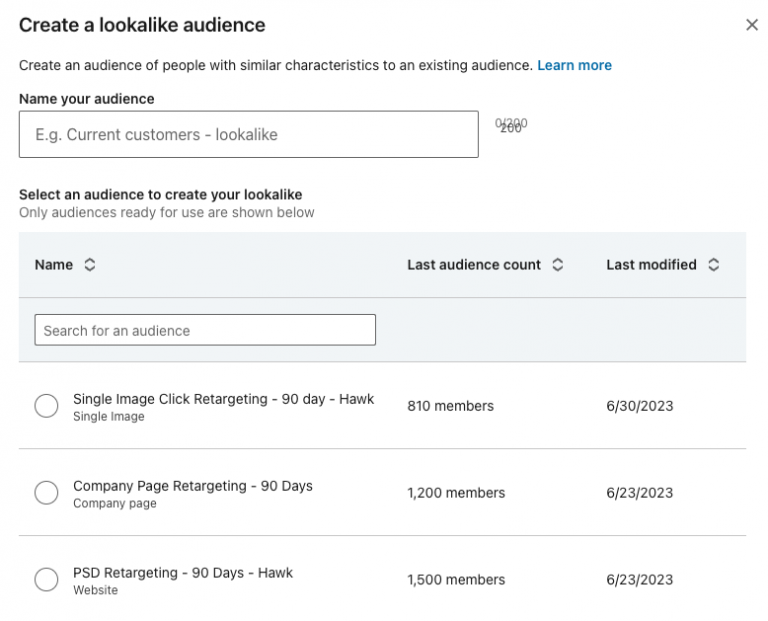The width and height of the screenshot is (768, 621).
Task: Click the 6/30/2023 modified date
Action: [x=639, y=406]
